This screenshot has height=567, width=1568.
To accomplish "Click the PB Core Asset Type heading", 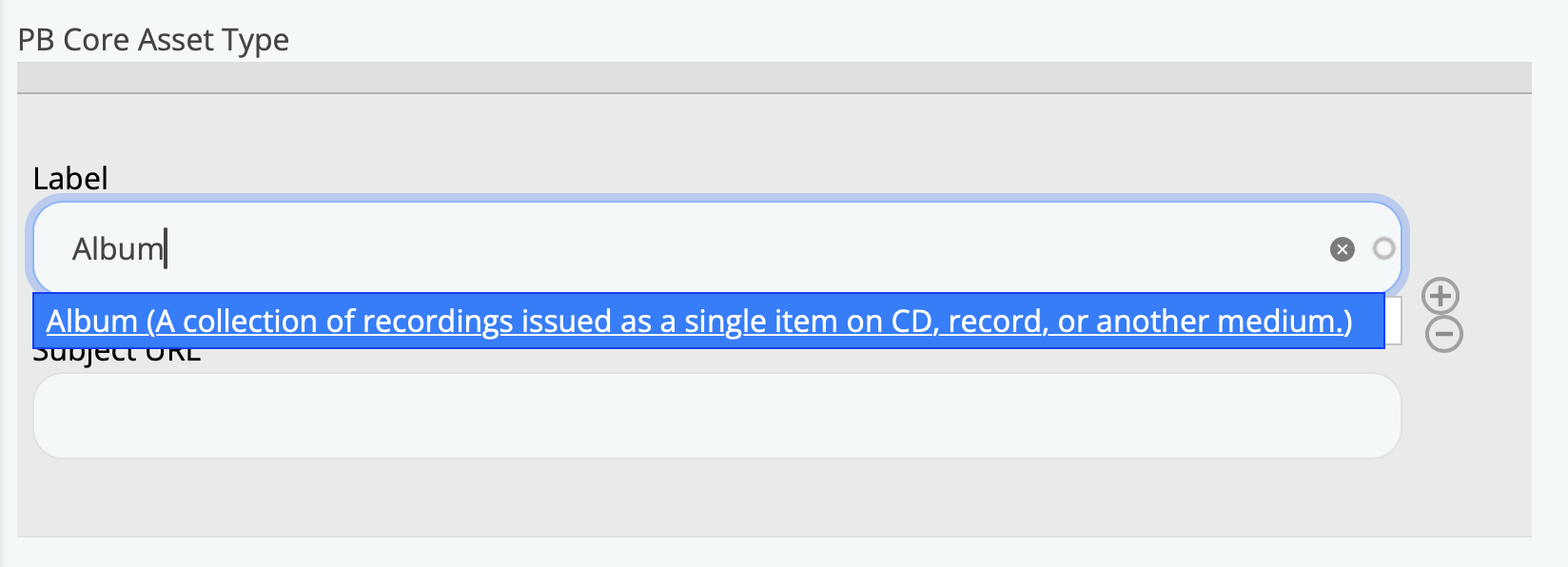I will tap(153, 40).
